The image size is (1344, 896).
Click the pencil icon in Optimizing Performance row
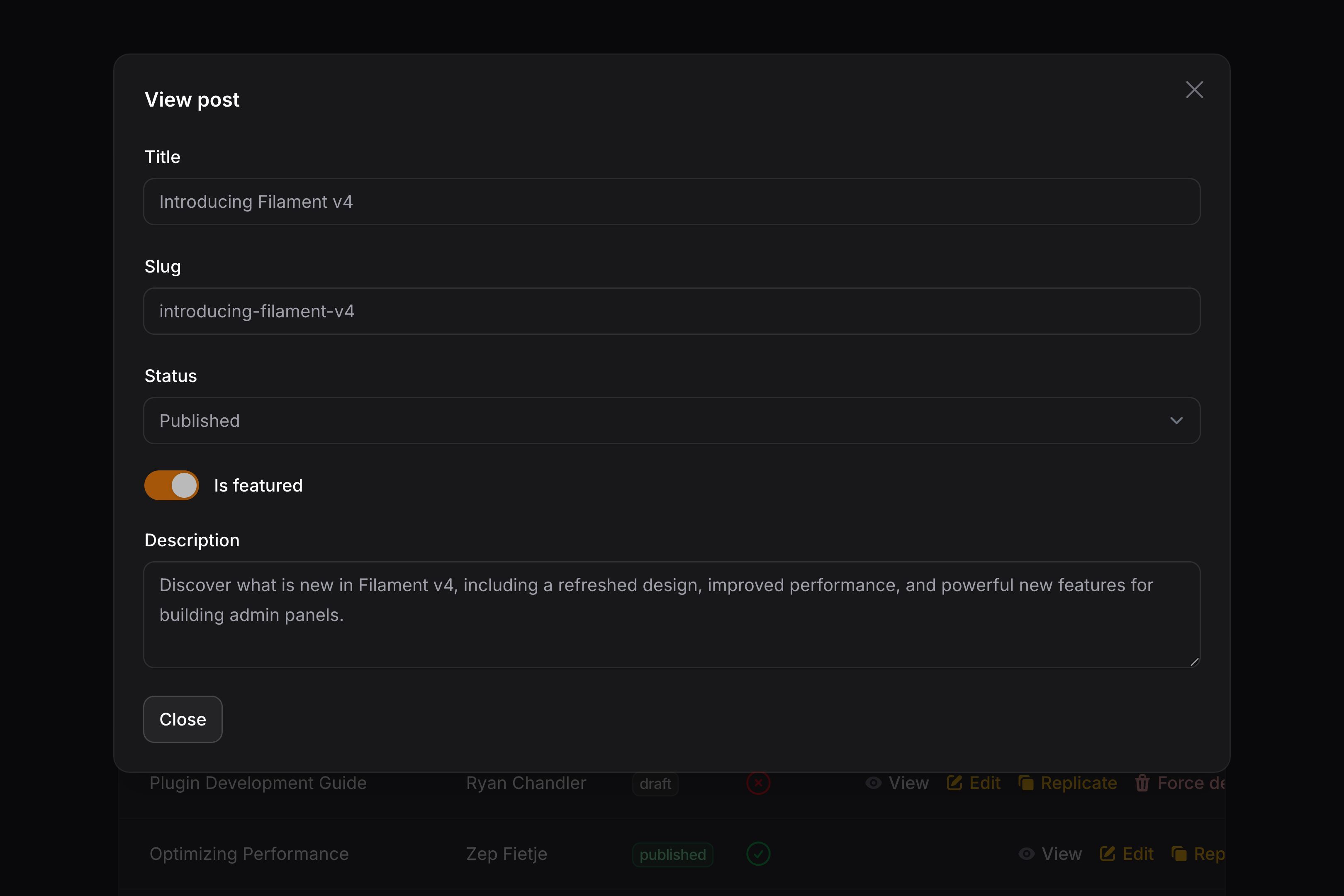pyautogui.click(x=1108, y=854)
